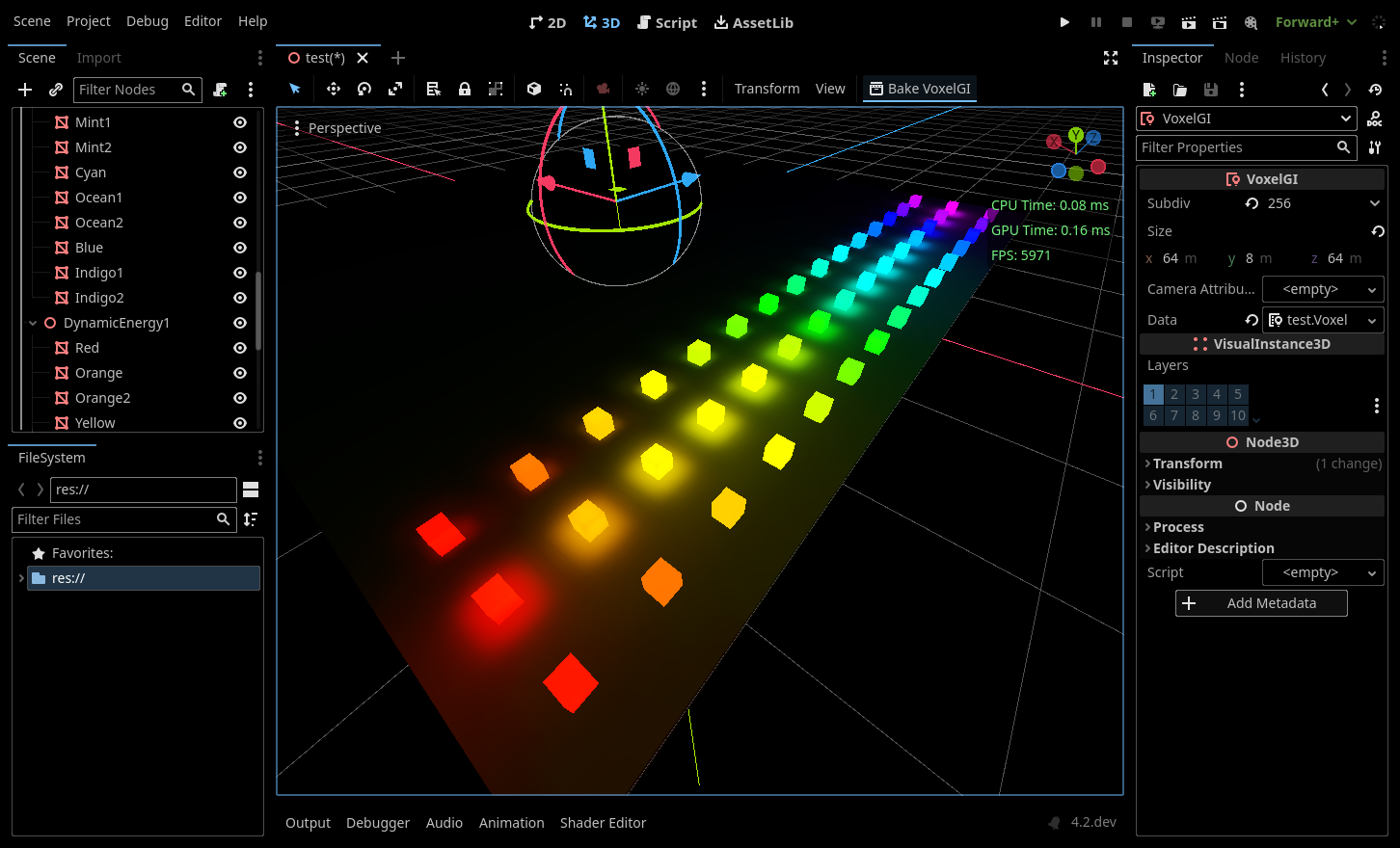
Task: Select the Rotate tool in the 3D toolbar
Action: tap(364, 89)
